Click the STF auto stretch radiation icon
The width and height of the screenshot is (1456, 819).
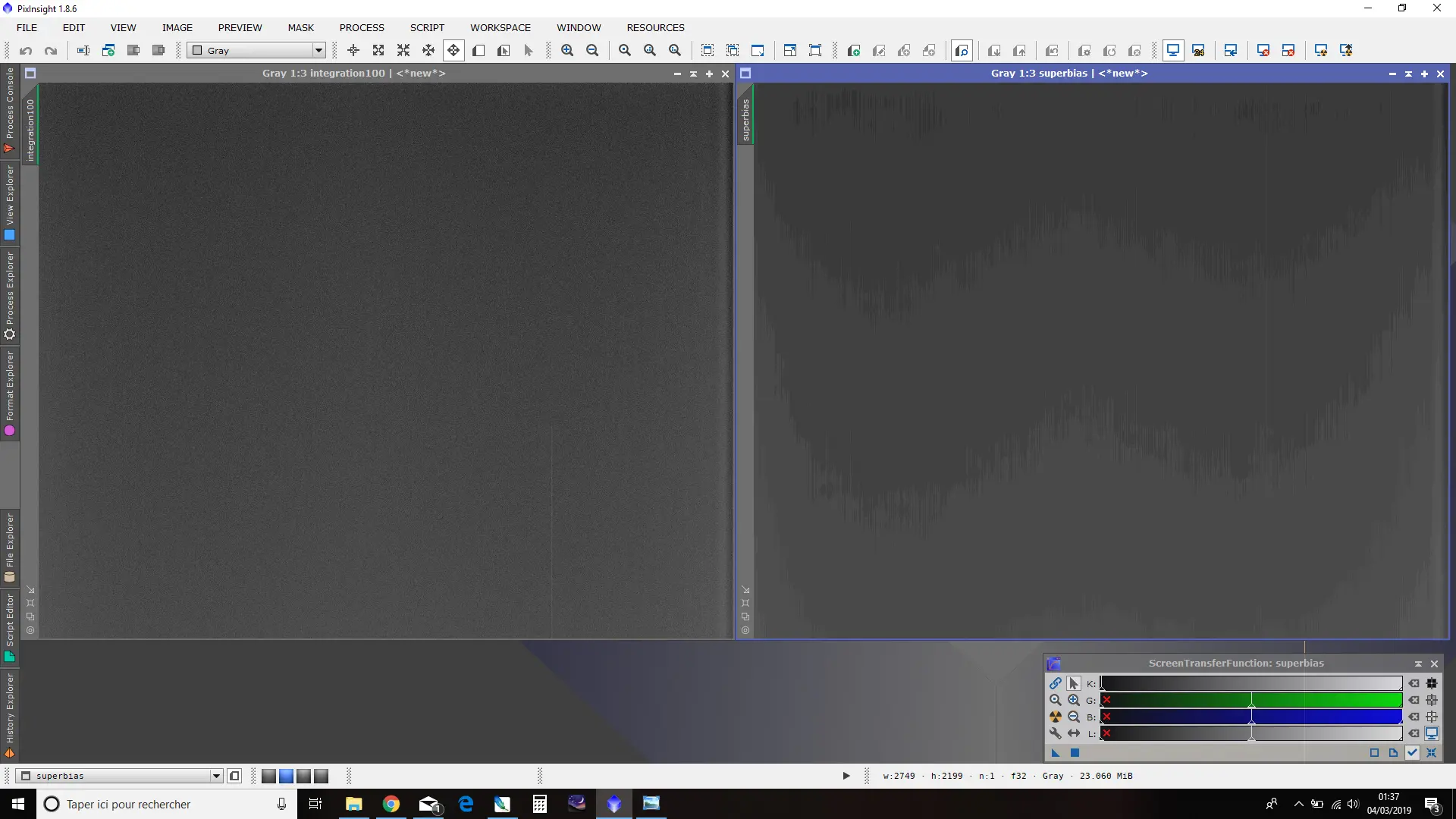[x=1055, y=717]
